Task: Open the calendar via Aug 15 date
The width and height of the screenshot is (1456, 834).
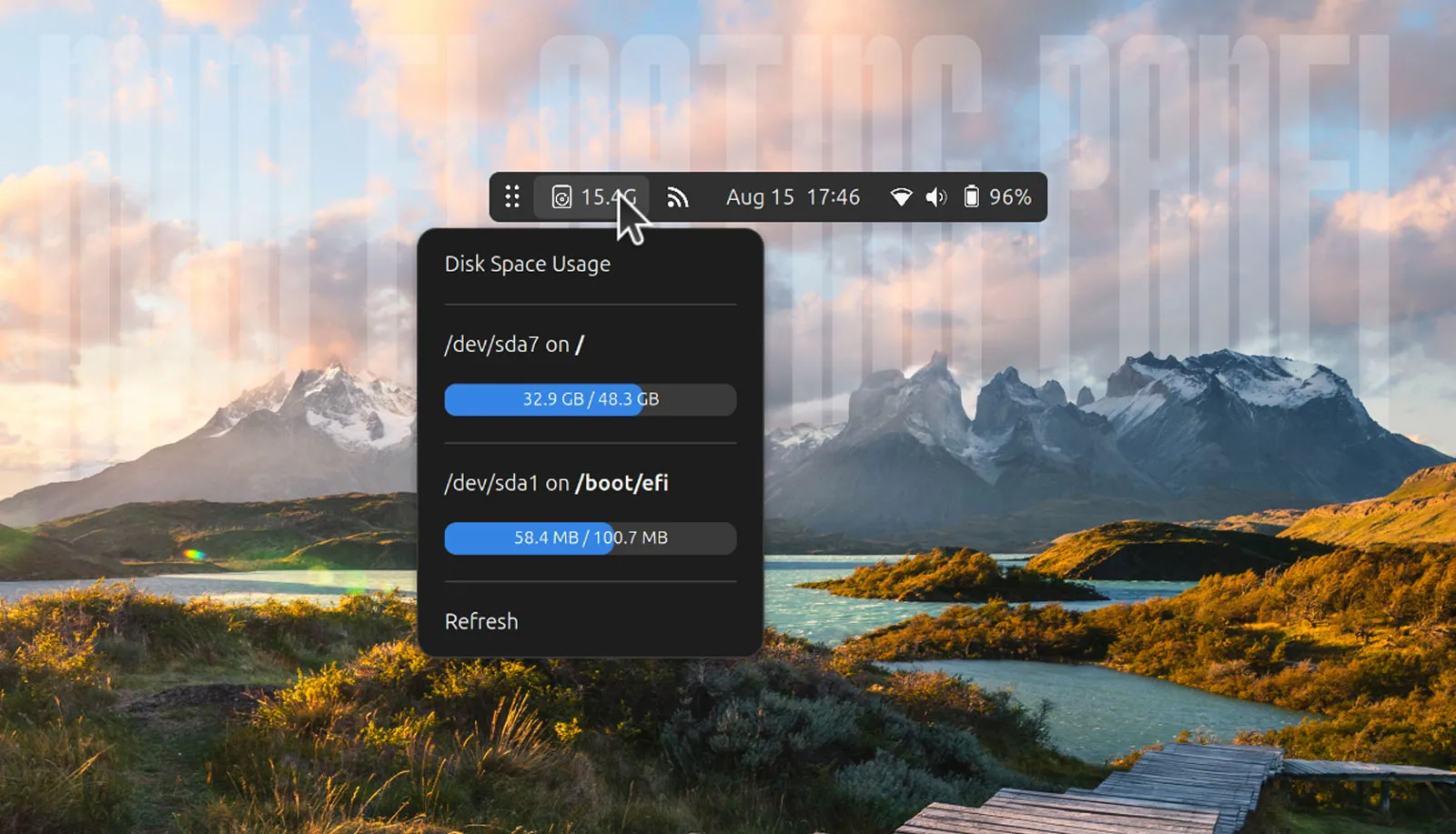Action: pyautogui.click(x=759, y=197)
